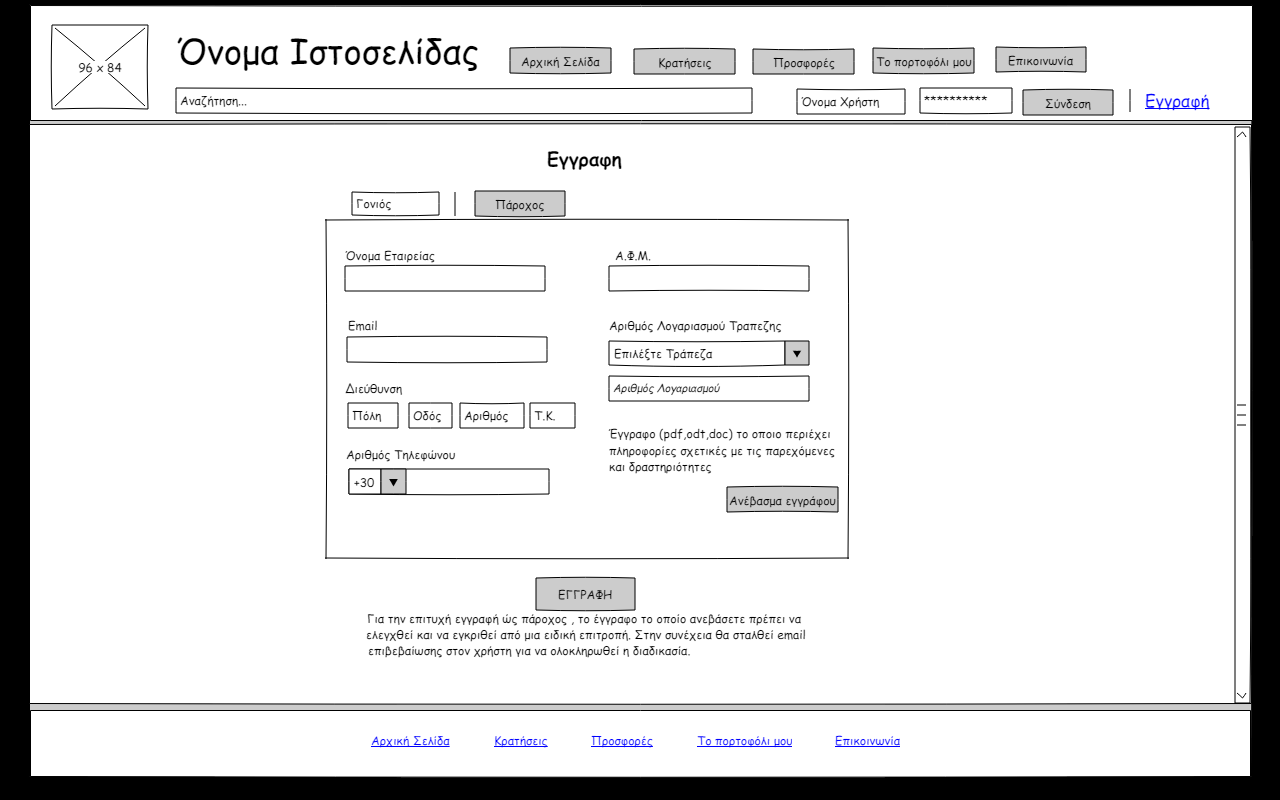The height and width of the screenshot is (800, 1280).
Task: Click the Εγγραφη page heading
Action: click(x=585, y=160)
